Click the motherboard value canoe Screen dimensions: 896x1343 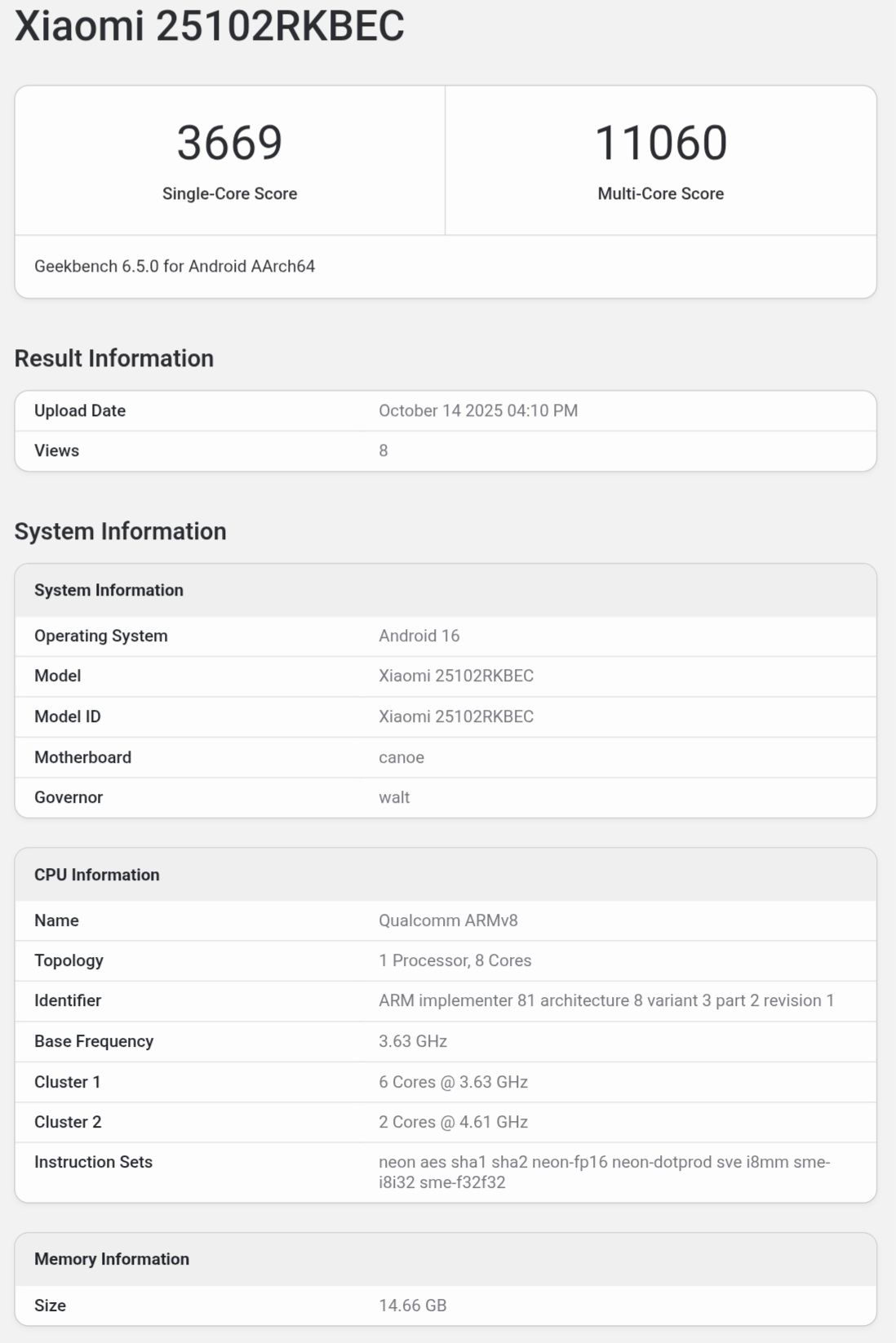click(x=401, y=757)
